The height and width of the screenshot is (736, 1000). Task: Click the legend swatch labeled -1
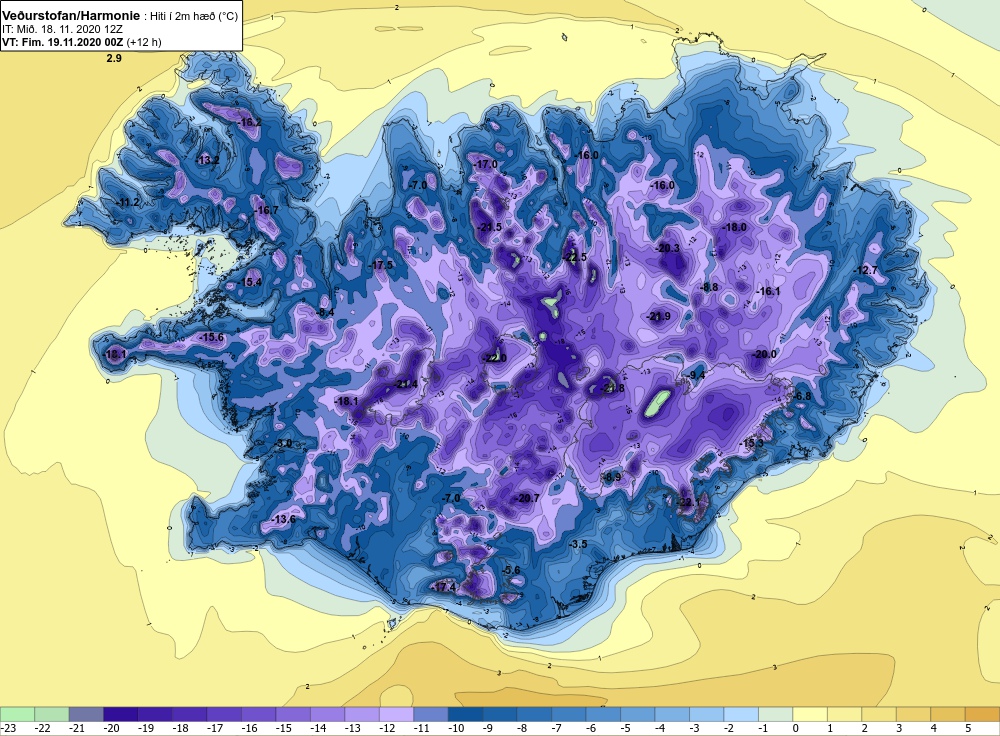[776, 714]
